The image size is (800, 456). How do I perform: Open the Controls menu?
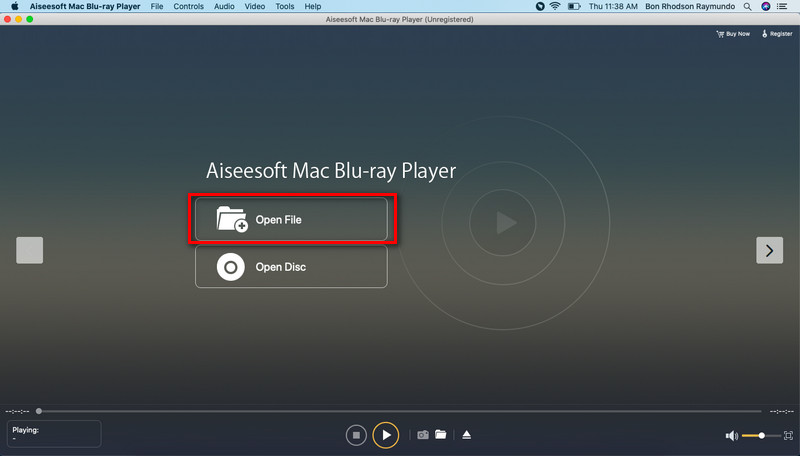tap(188, 6)
